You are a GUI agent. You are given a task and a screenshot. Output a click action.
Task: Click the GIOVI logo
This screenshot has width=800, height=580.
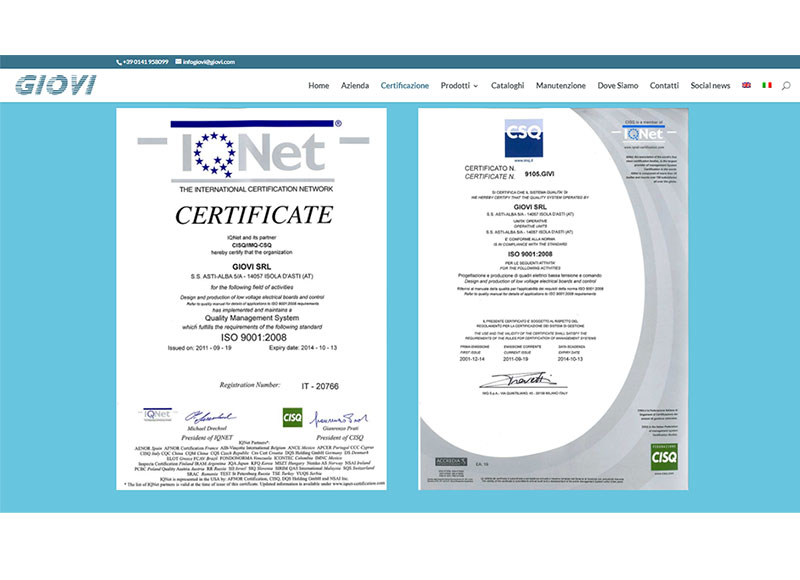56,85
